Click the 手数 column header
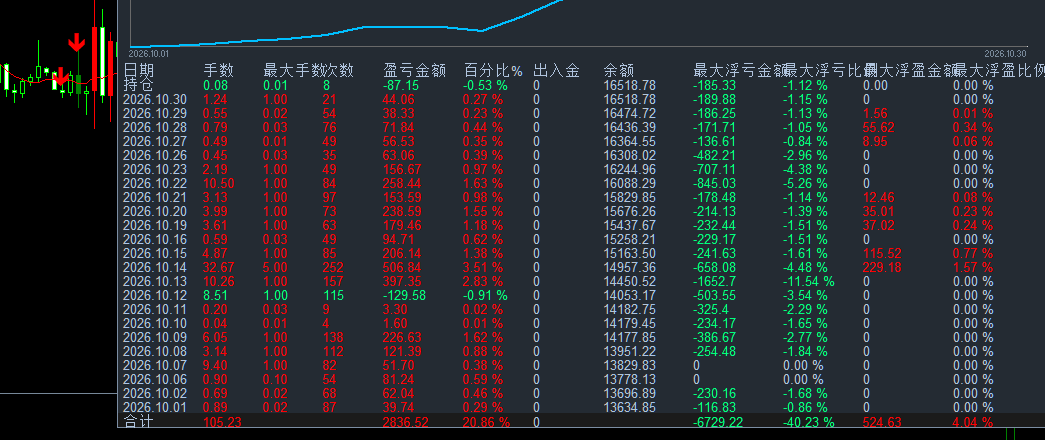The height and width of the screenshot is (440, 1045). 219,71
